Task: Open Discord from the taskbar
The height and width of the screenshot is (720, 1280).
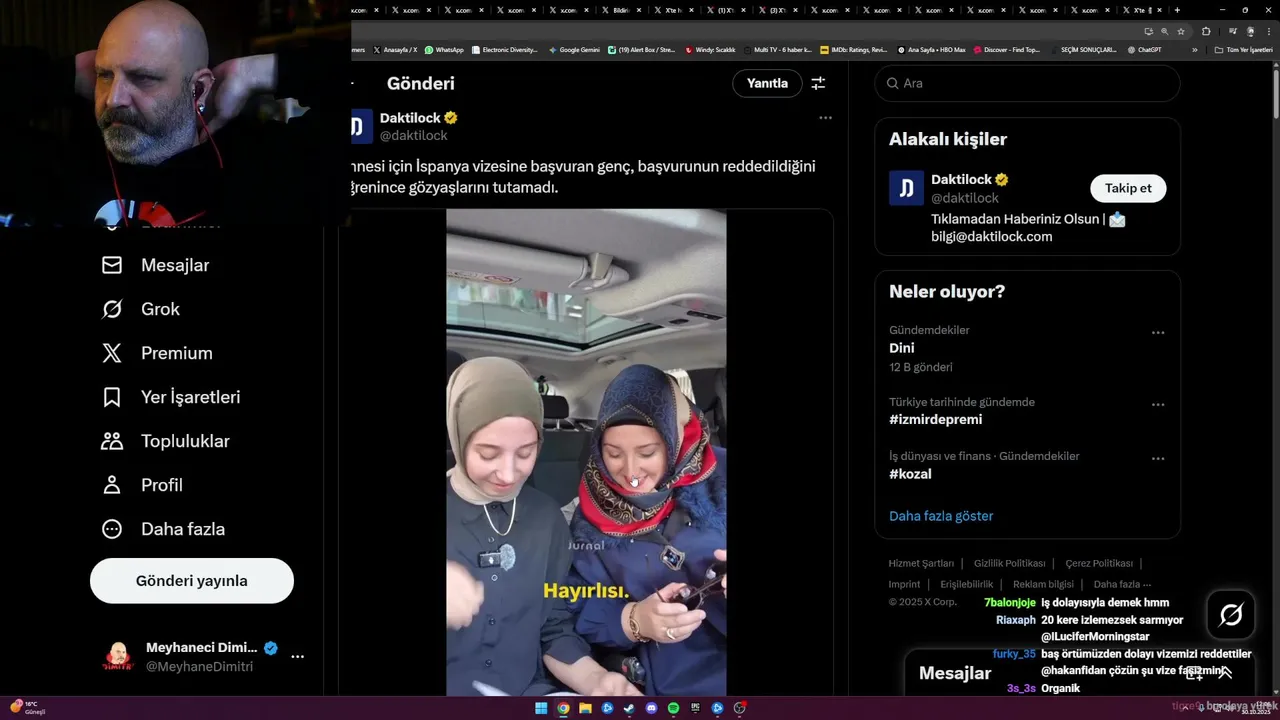Action: pos(651,708)
